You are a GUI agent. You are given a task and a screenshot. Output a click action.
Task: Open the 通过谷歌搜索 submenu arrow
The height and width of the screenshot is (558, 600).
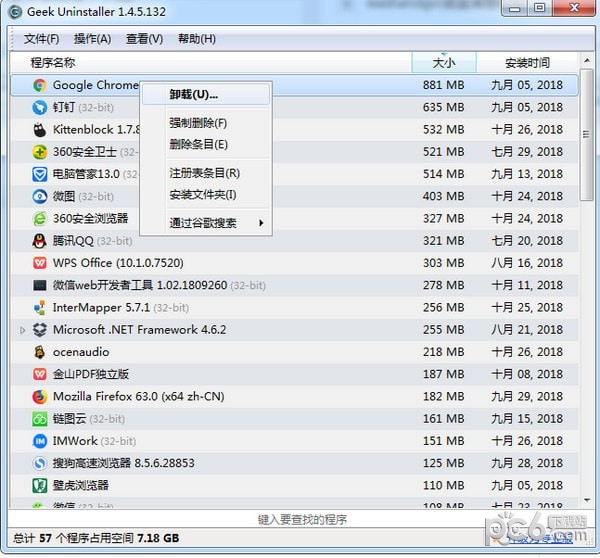click(x=261, y=223)
